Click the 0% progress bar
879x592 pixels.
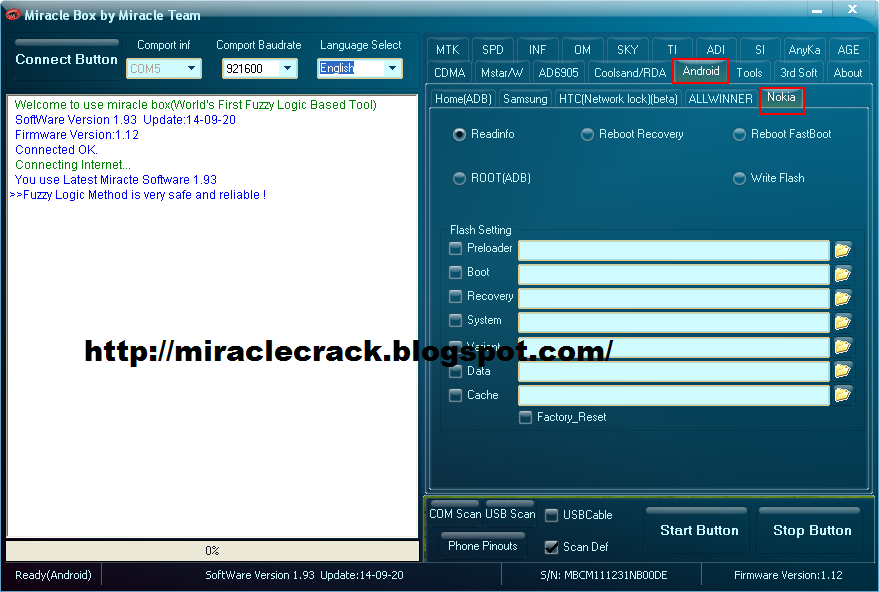212,550
